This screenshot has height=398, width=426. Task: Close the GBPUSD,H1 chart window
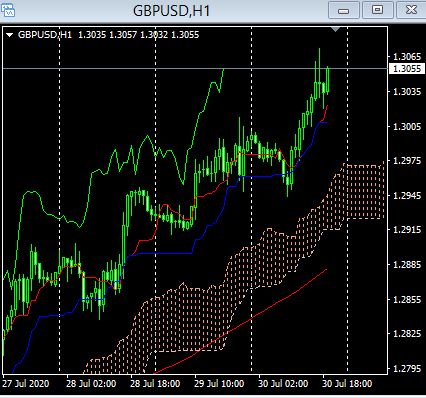tap(411, 10)
